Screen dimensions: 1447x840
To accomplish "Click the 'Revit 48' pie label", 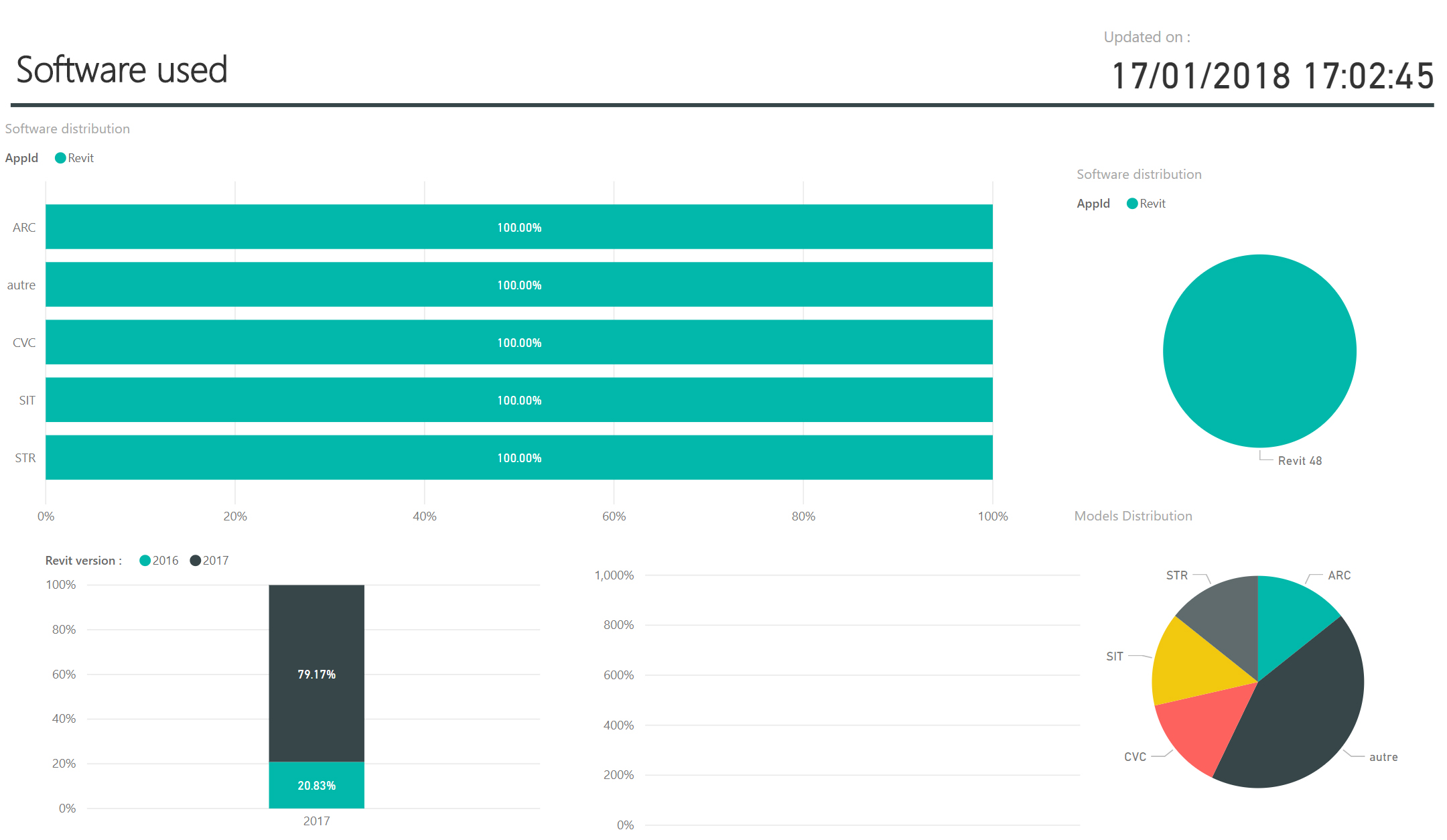I will (x=1300, y=461).
